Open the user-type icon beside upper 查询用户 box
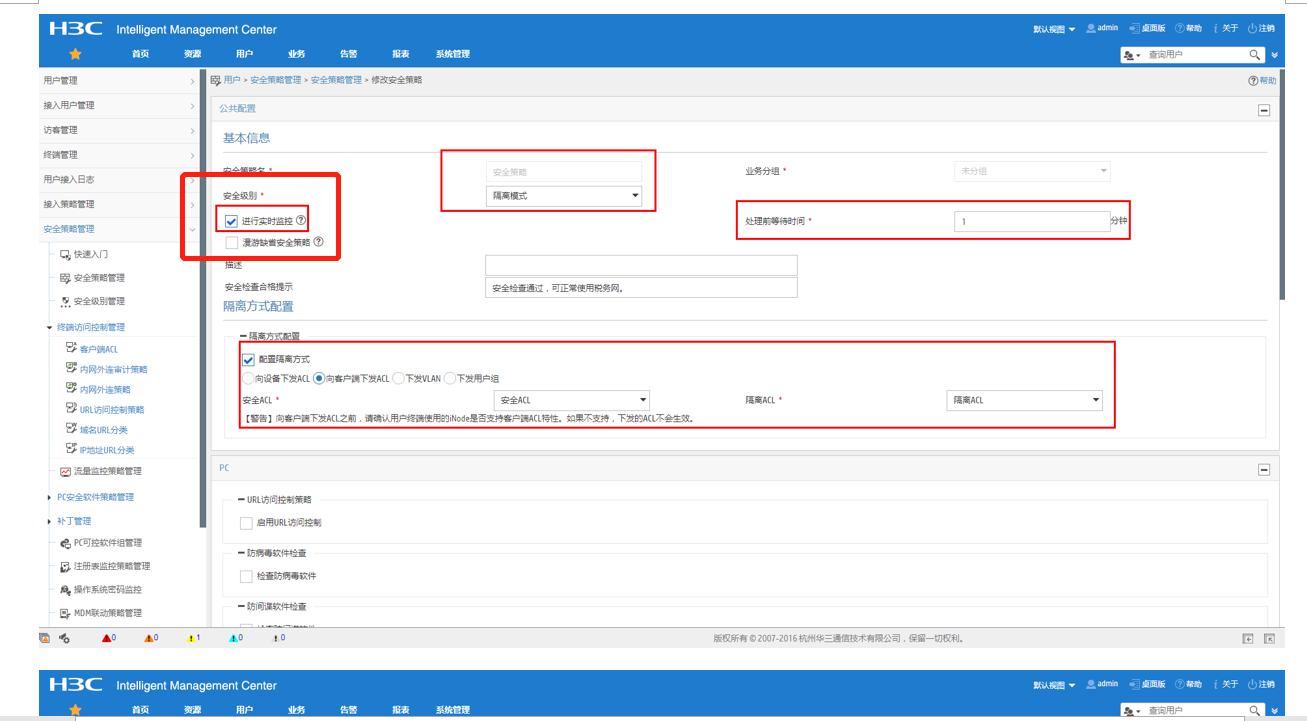Viewport: 1307px width, 721px height. 1133,56
